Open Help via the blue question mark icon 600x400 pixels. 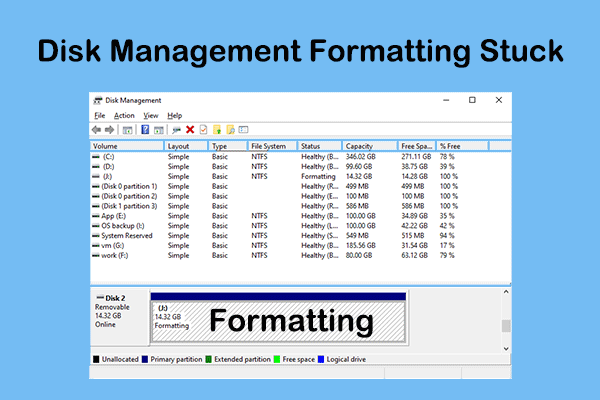point(145,130)
